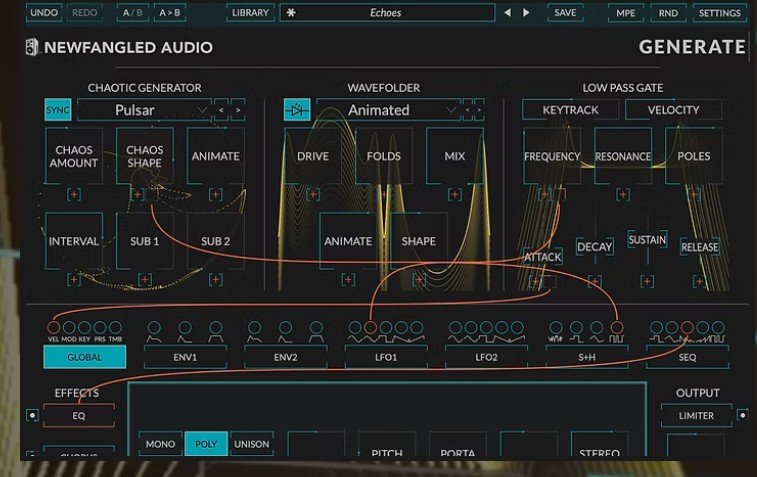Viewport: 757px width, 477px height.
Task: Open the LFO2 tab
Action: click(x=486, y=357)
